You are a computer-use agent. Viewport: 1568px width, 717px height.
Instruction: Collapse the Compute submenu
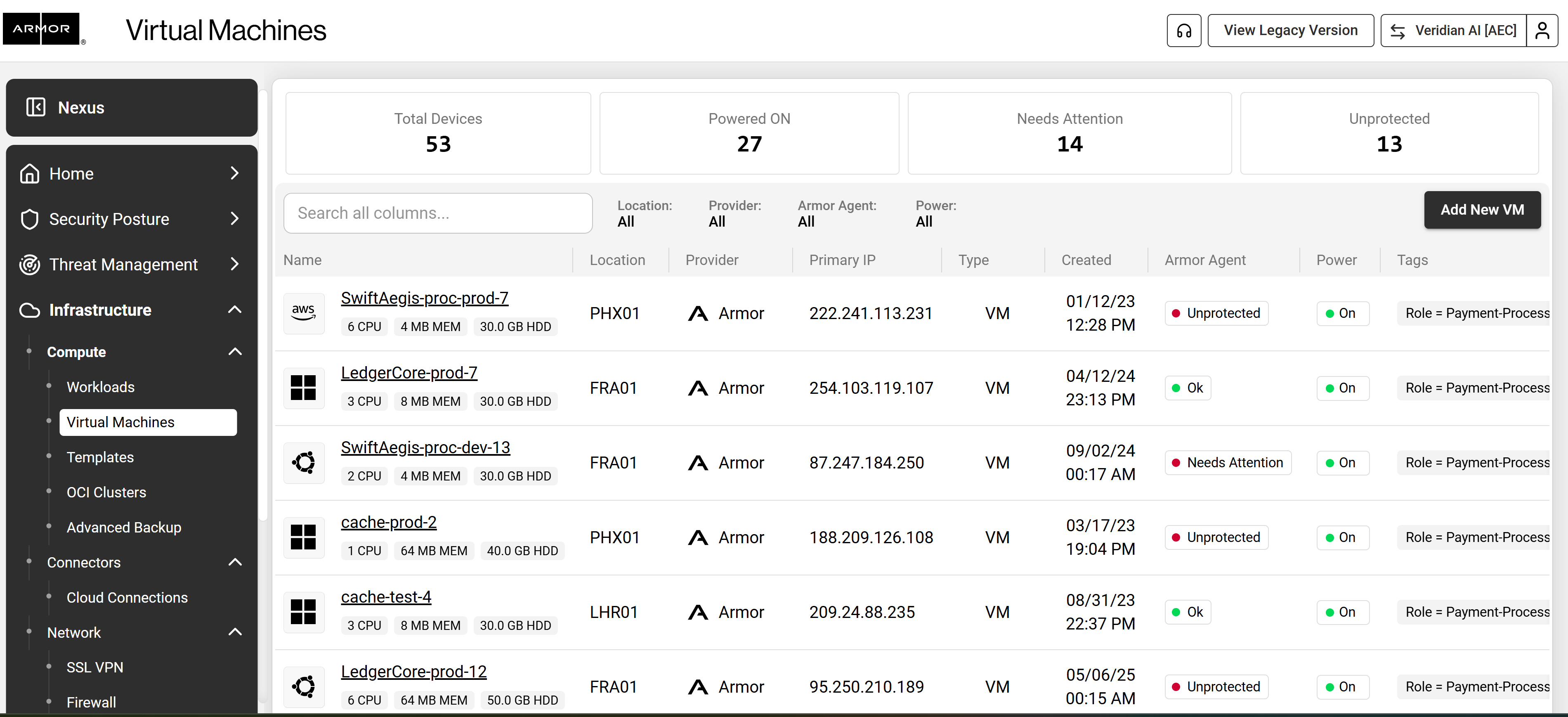[x=234, y=352]
